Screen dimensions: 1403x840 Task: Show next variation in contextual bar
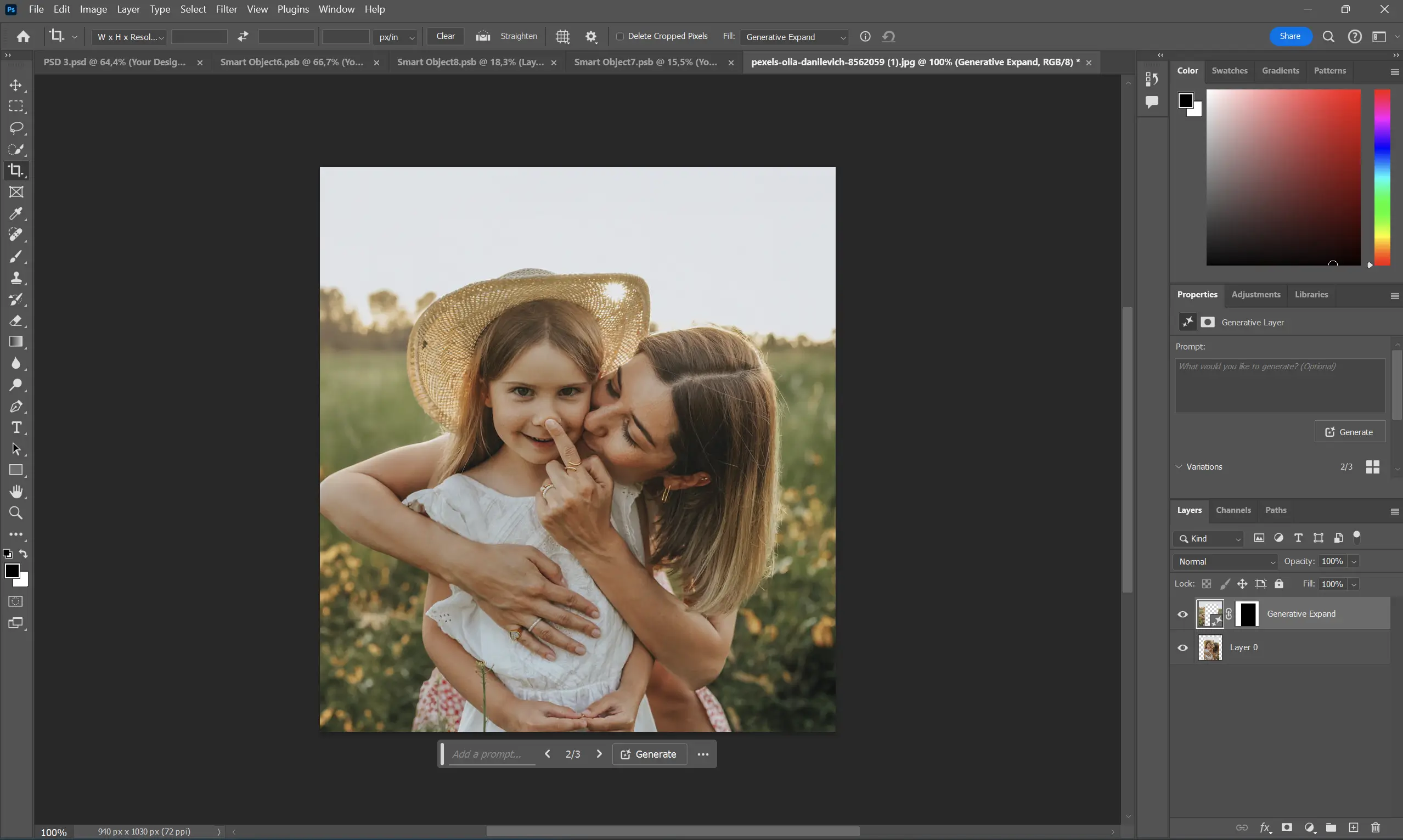599,754
